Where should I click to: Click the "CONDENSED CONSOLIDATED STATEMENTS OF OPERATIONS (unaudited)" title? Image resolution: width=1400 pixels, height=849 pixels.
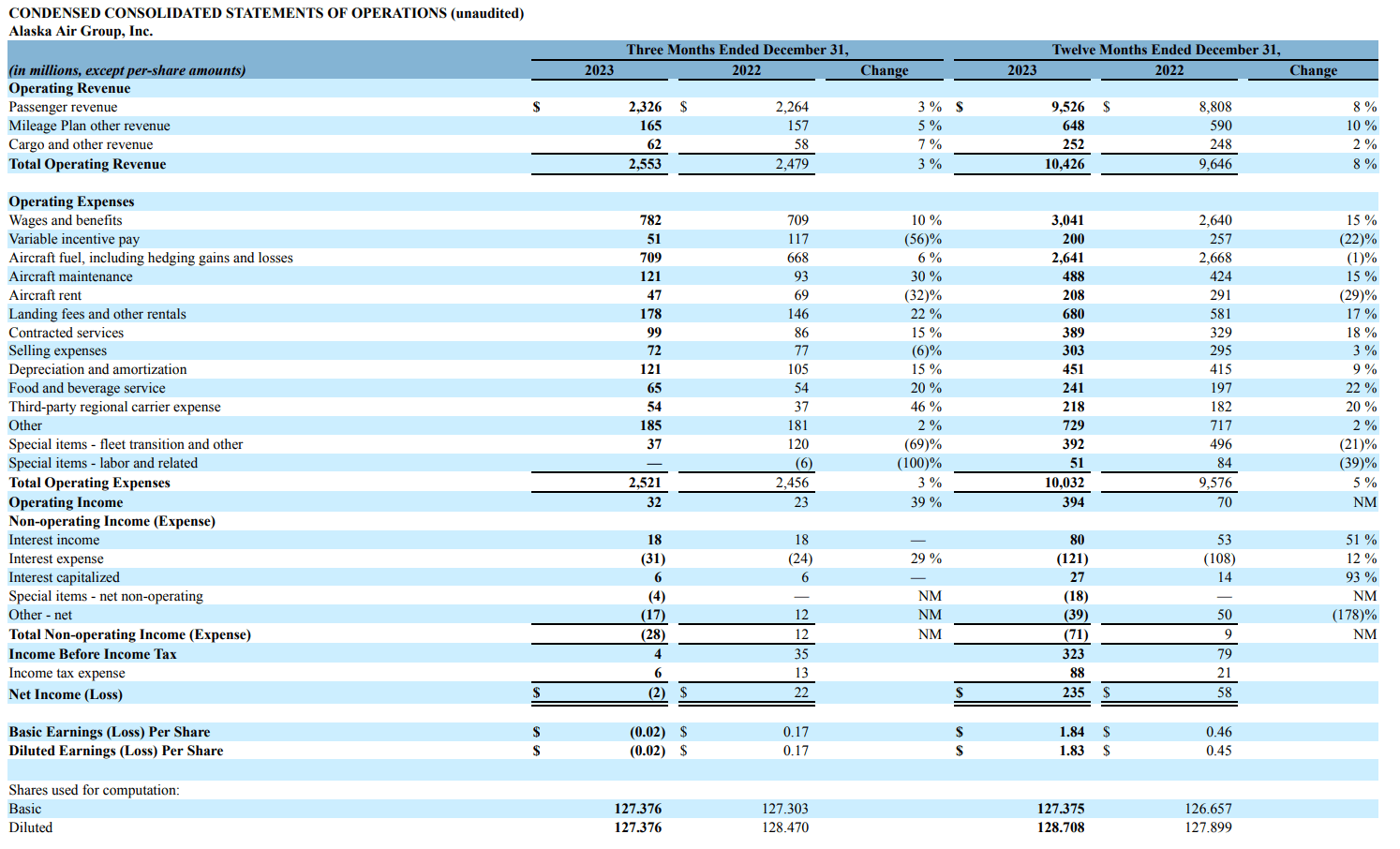tap(266, 13)
